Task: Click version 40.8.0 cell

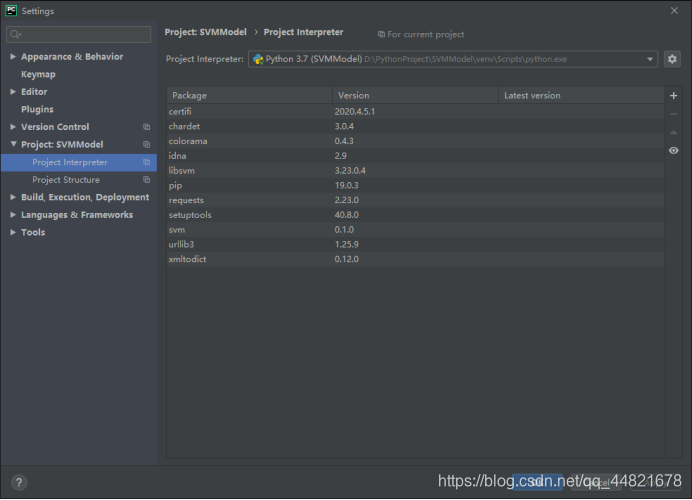Action: click(346, 215)
